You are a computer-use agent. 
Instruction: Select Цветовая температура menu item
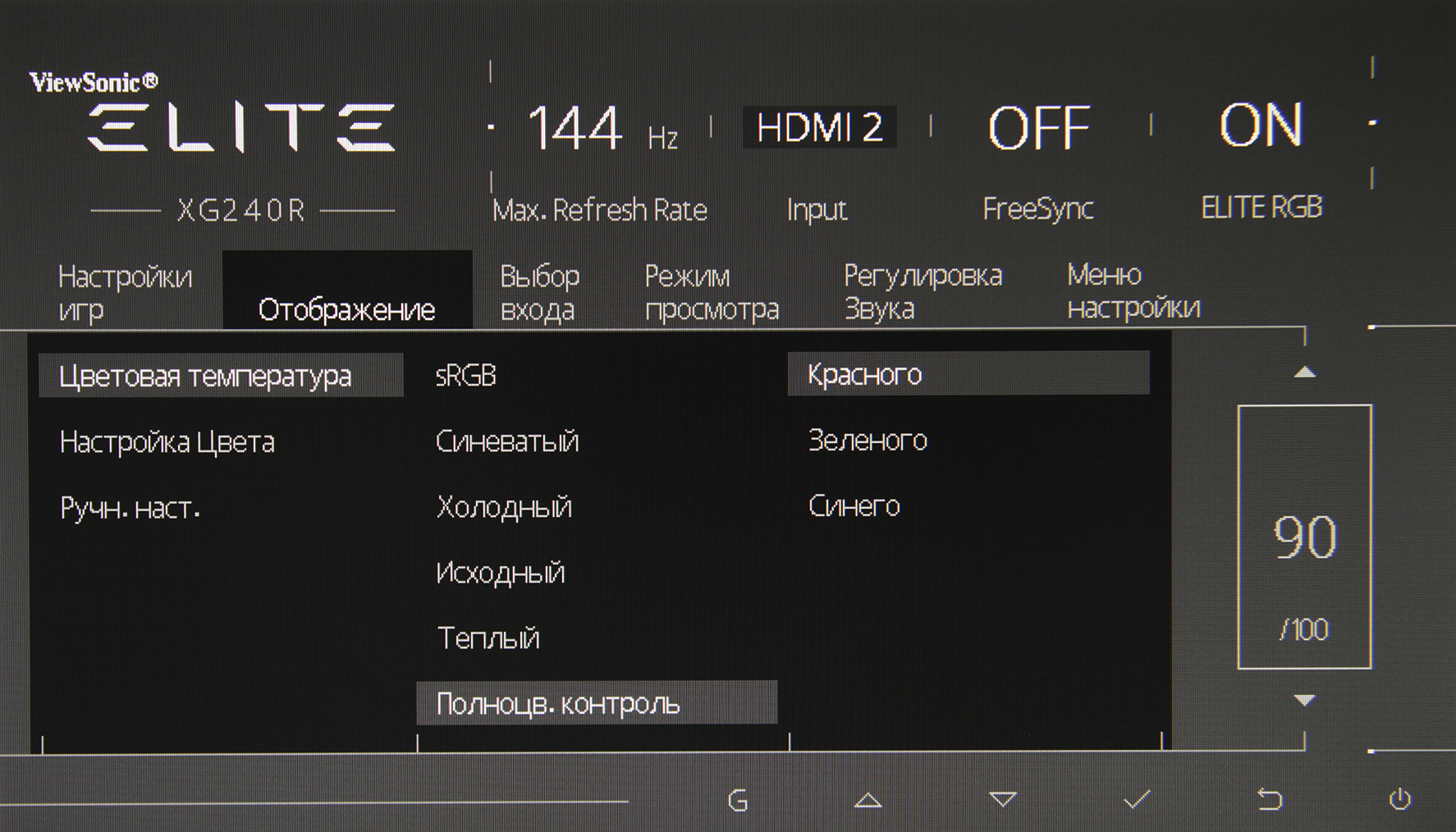pos(221,376)
